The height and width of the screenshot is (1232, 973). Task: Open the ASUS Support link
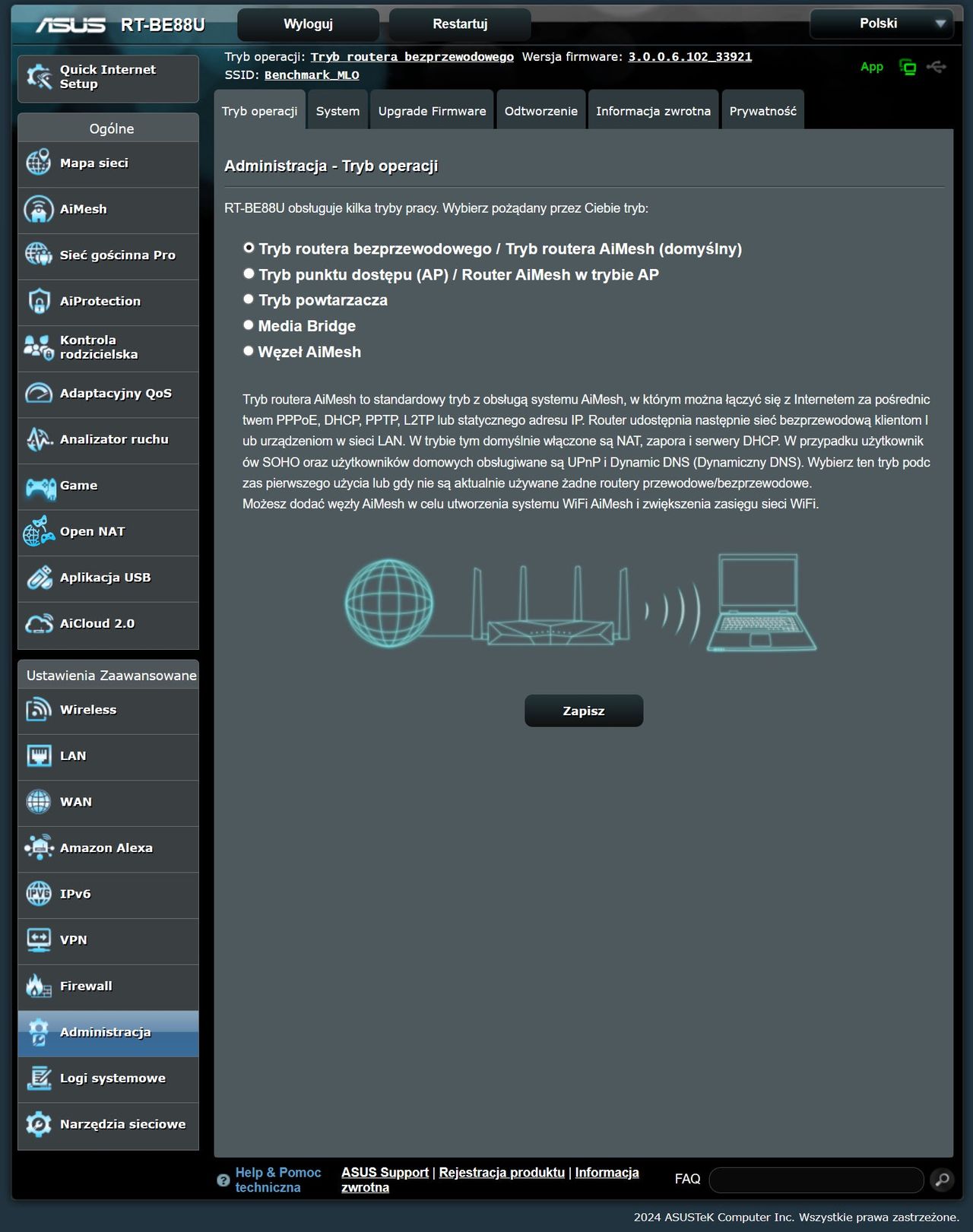pos(385,1173)
